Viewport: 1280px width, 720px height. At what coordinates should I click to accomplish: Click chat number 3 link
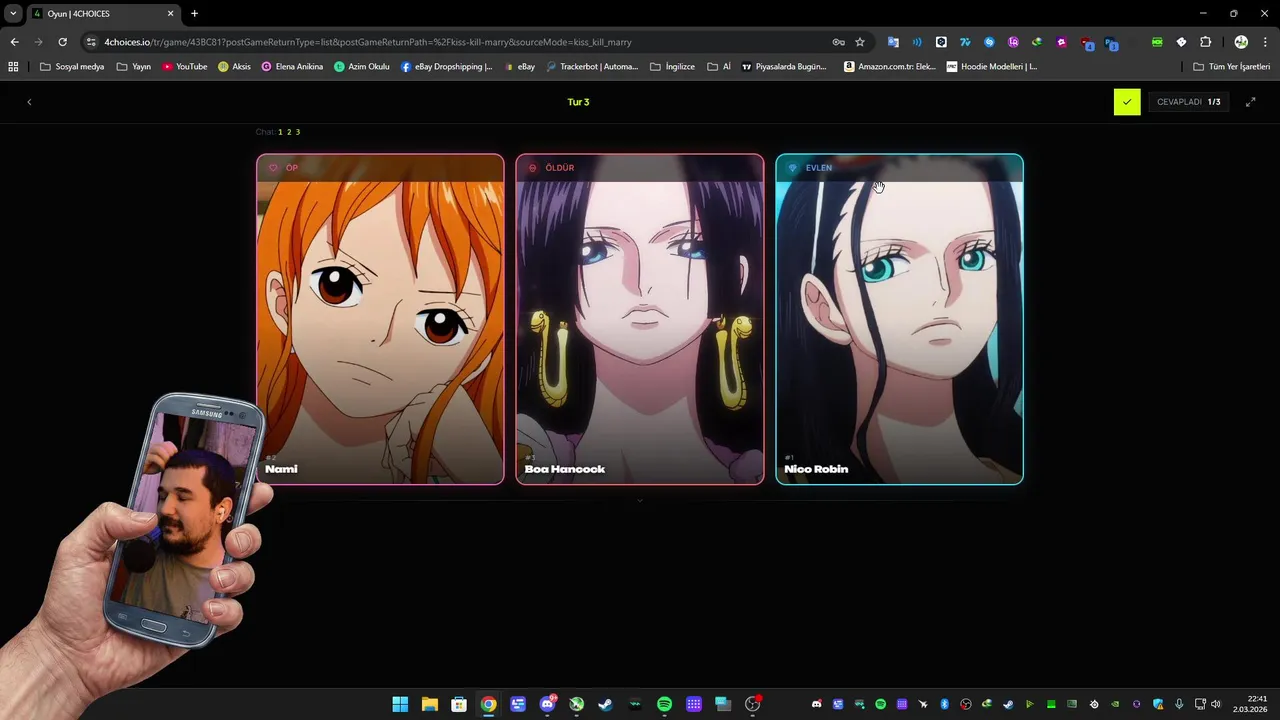(297, 132)
